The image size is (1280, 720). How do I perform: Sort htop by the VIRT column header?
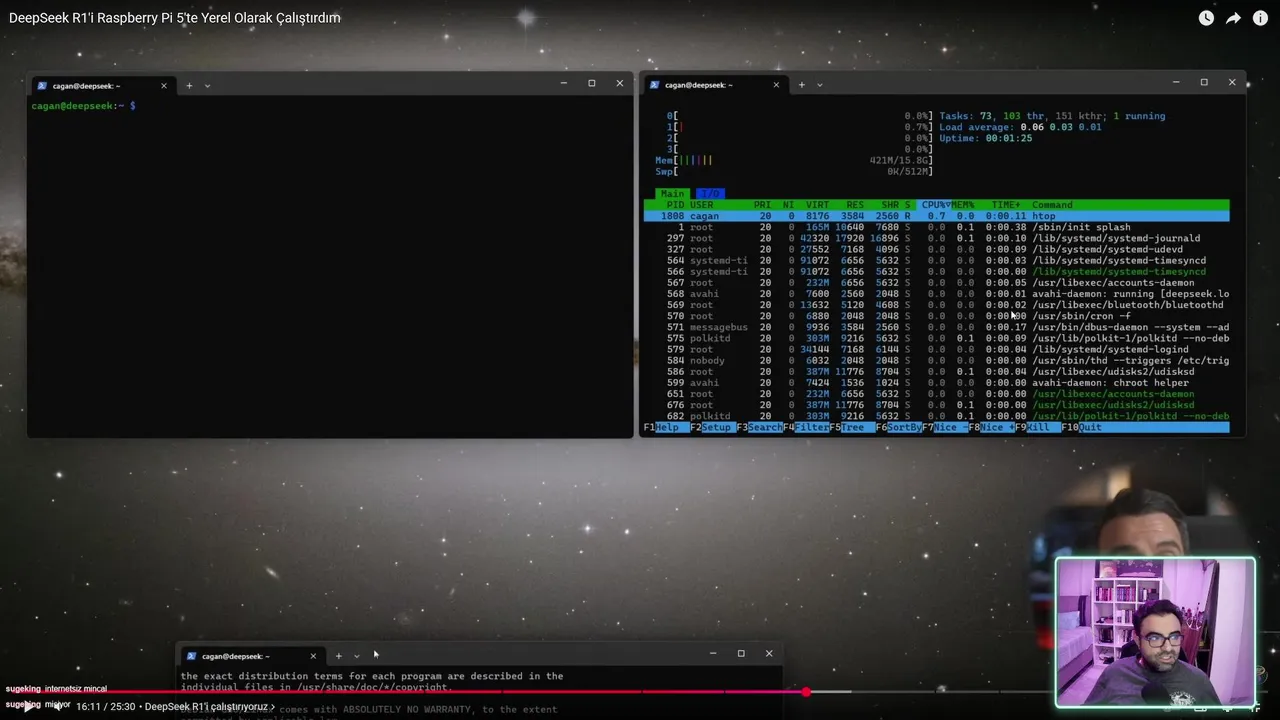point(817,205)
